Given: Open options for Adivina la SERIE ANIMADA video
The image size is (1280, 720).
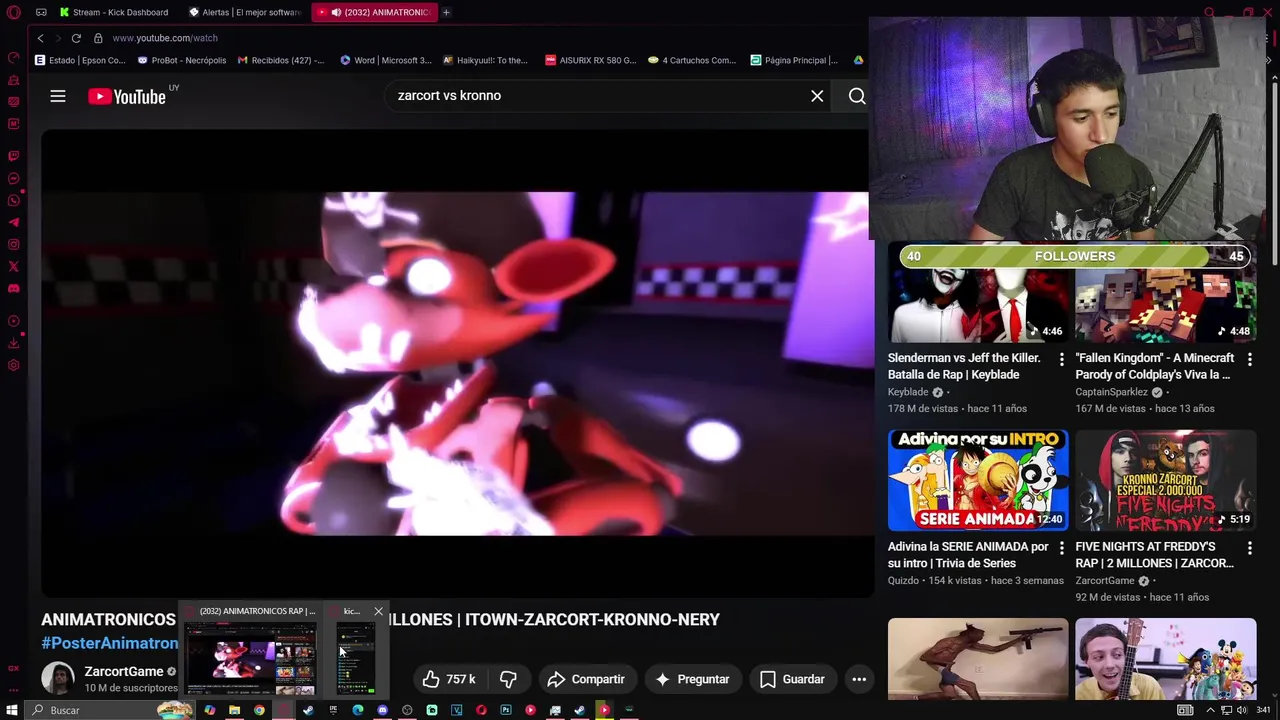Looking at the screenshot, I should (1062, 548).
